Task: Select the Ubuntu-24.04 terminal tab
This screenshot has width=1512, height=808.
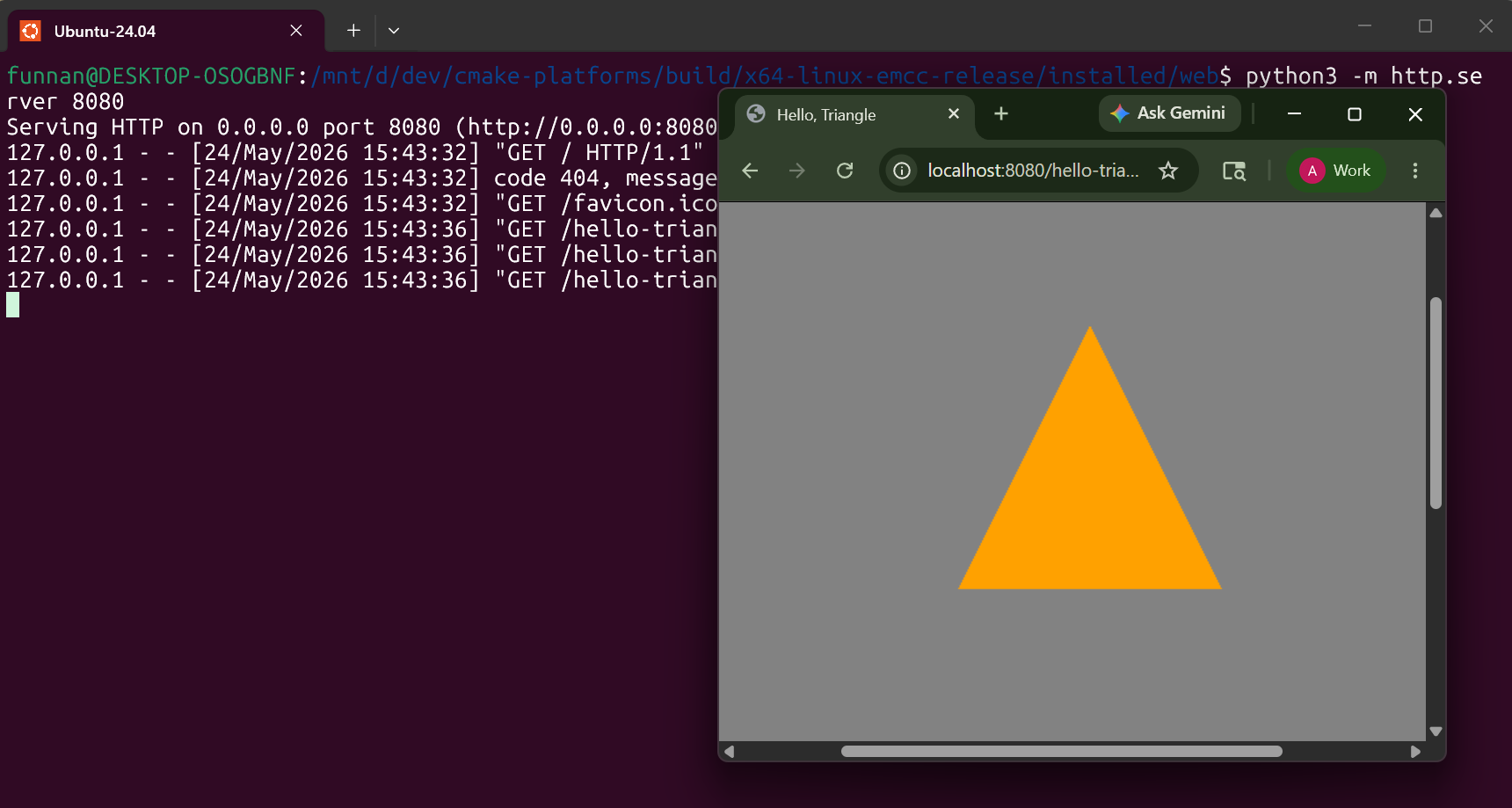Action: (x=166, y=31)
